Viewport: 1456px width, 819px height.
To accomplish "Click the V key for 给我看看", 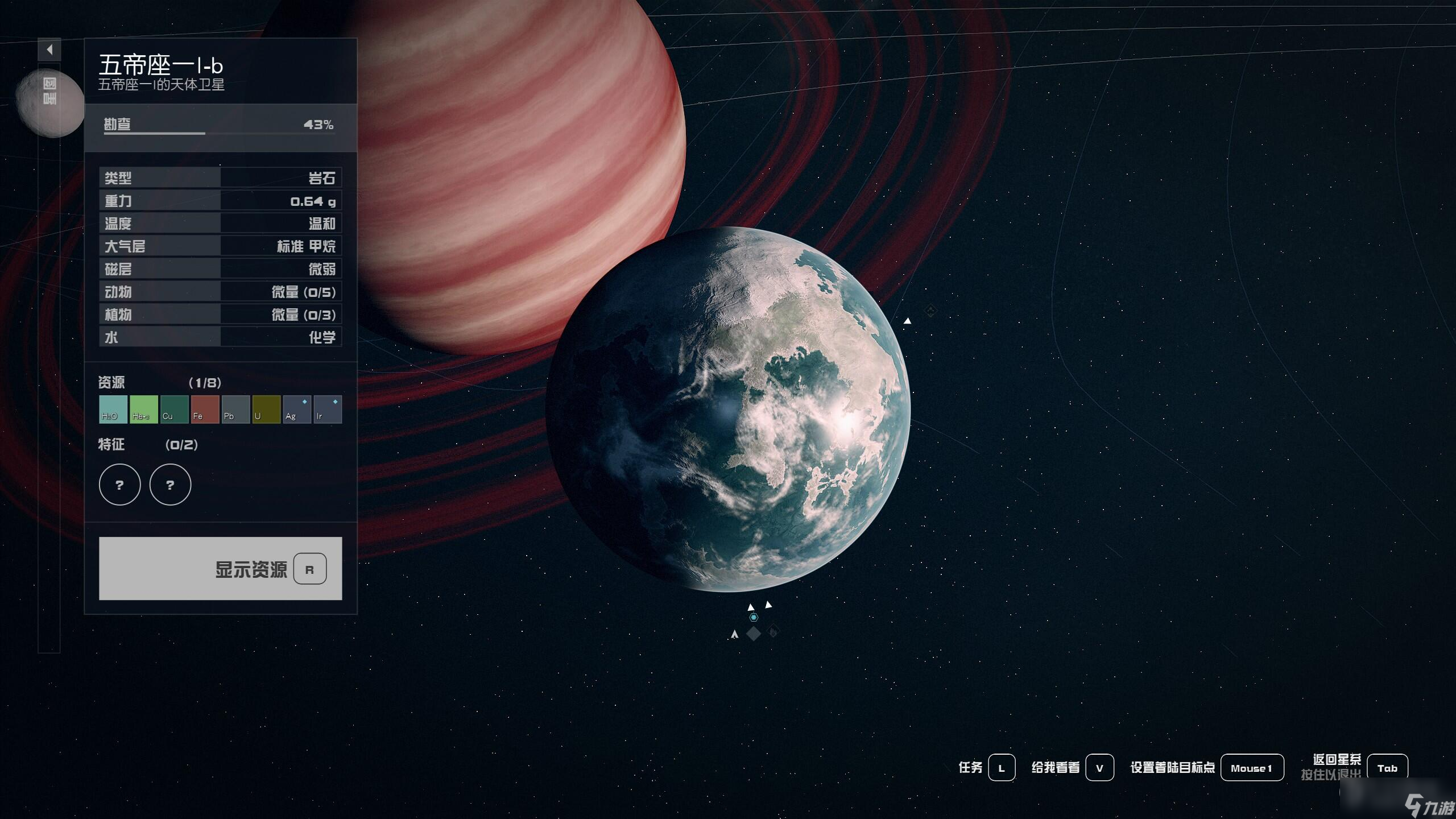I will (1099, 768).
